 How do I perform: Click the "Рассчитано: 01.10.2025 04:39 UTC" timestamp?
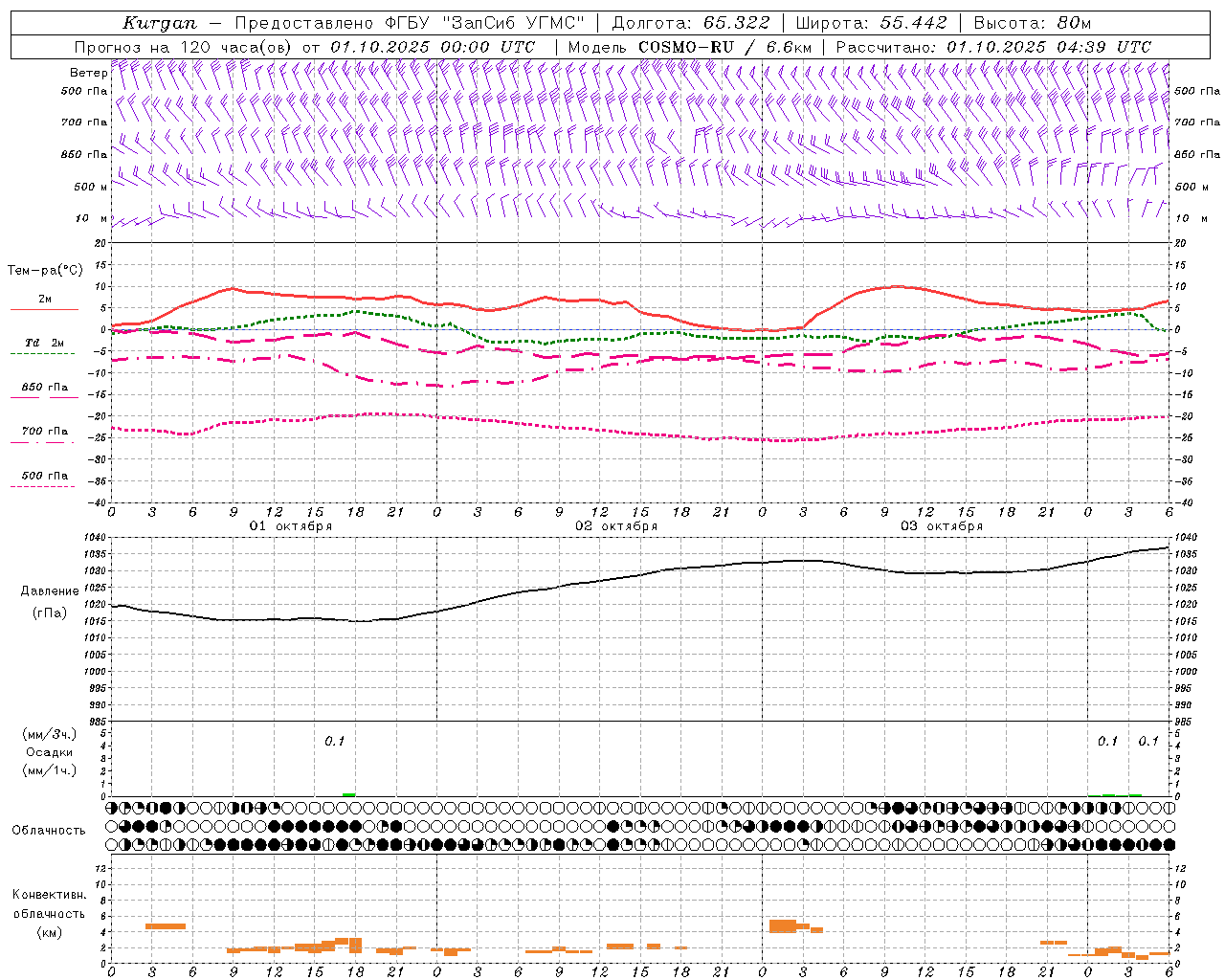pyautogui.click(x=993, y=47)
